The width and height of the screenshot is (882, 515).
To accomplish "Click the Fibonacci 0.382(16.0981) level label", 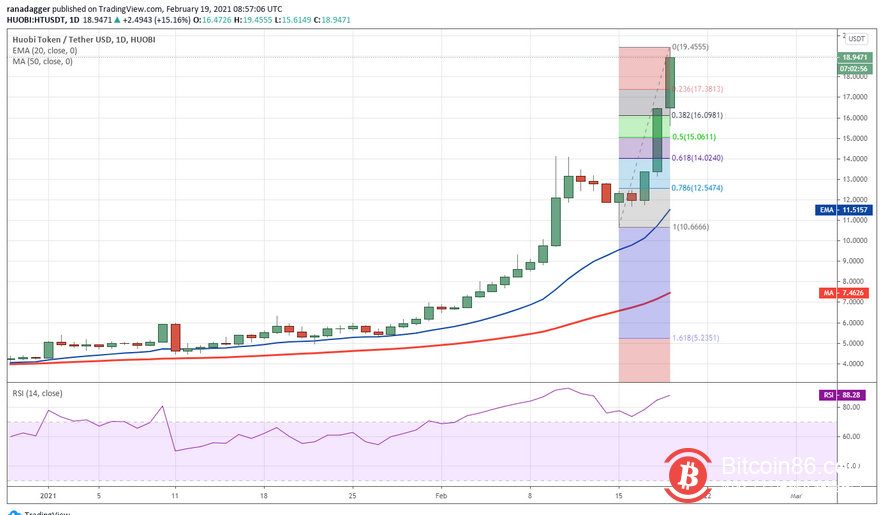I will click(697, 115).
